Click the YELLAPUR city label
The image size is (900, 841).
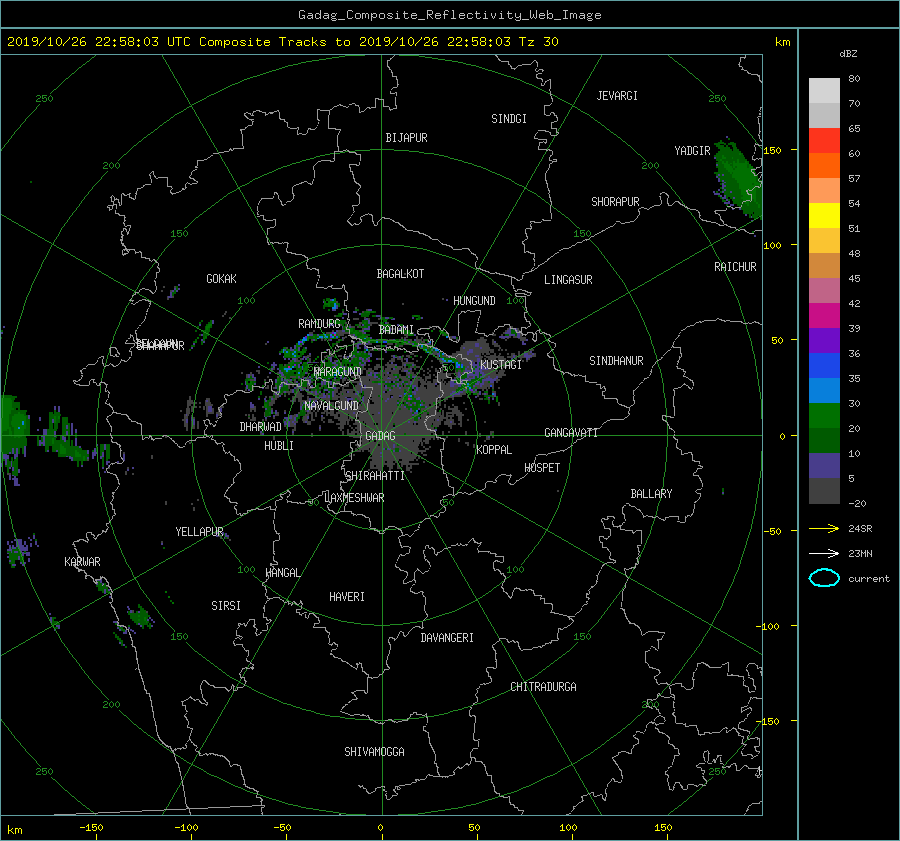tap(199, 532)
